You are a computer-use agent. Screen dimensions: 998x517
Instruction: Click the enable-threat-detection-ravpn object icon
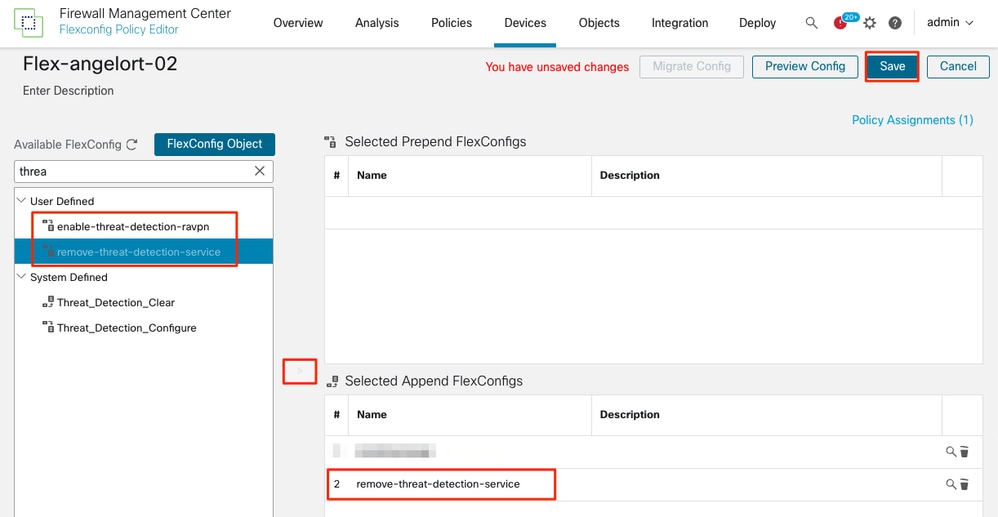(x=48, y=225)
